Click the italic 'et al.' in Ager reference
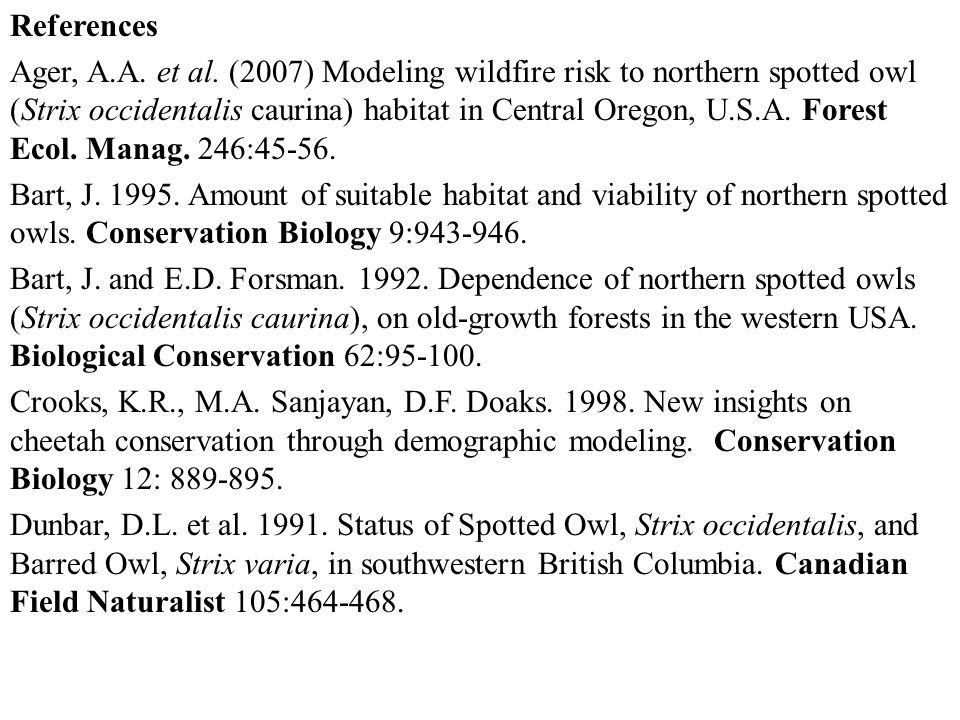This screenshot has width=960, height=720. point(187,73)
